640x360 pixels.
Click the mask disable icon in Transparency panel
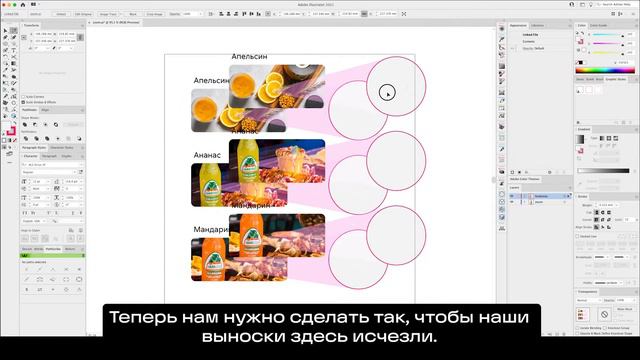coord(604,314)
